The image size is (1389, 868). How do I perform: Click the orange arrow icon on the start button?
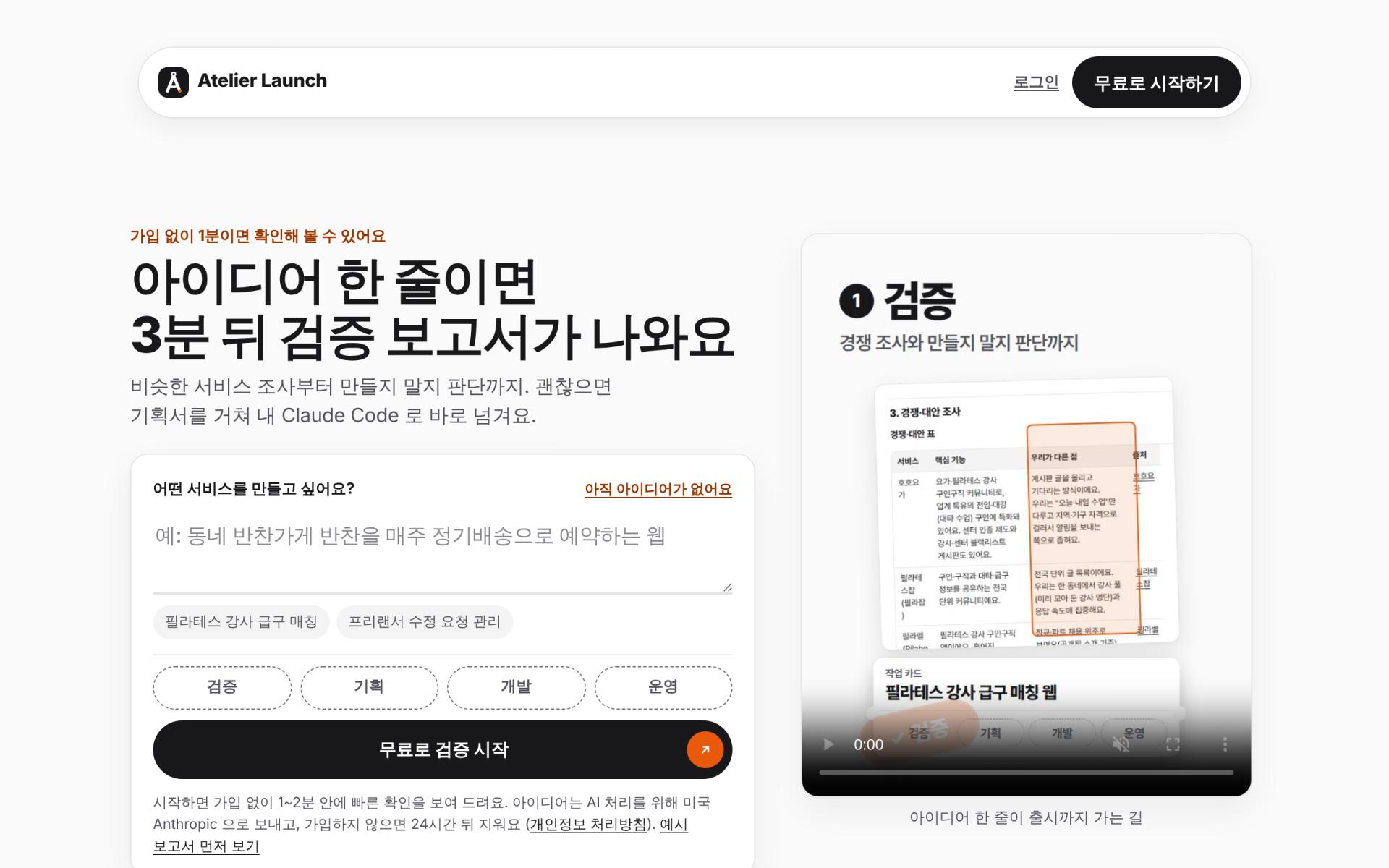(x=705, y=749)
